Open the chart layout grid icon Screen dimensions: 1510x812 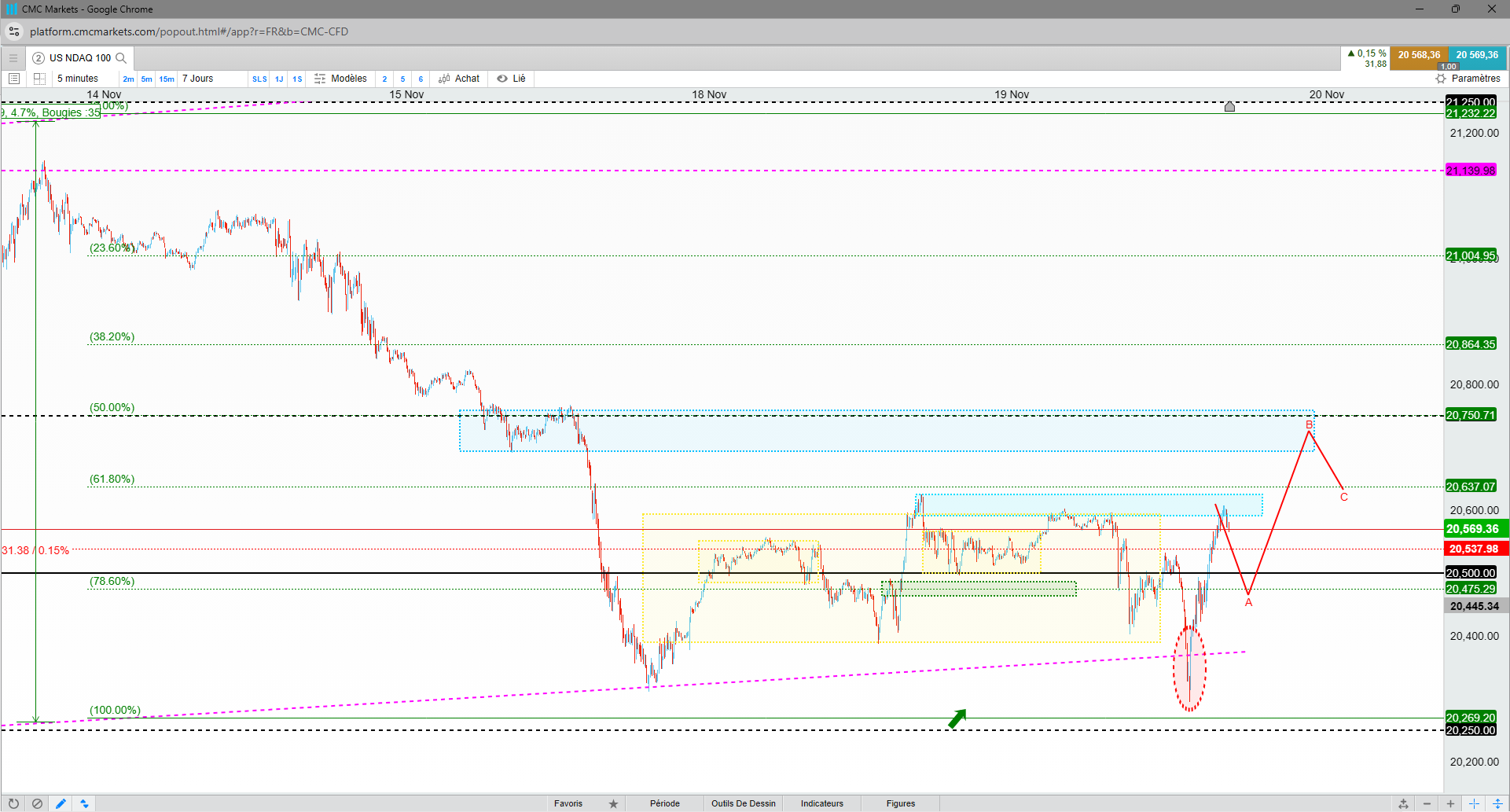point(39,79)
